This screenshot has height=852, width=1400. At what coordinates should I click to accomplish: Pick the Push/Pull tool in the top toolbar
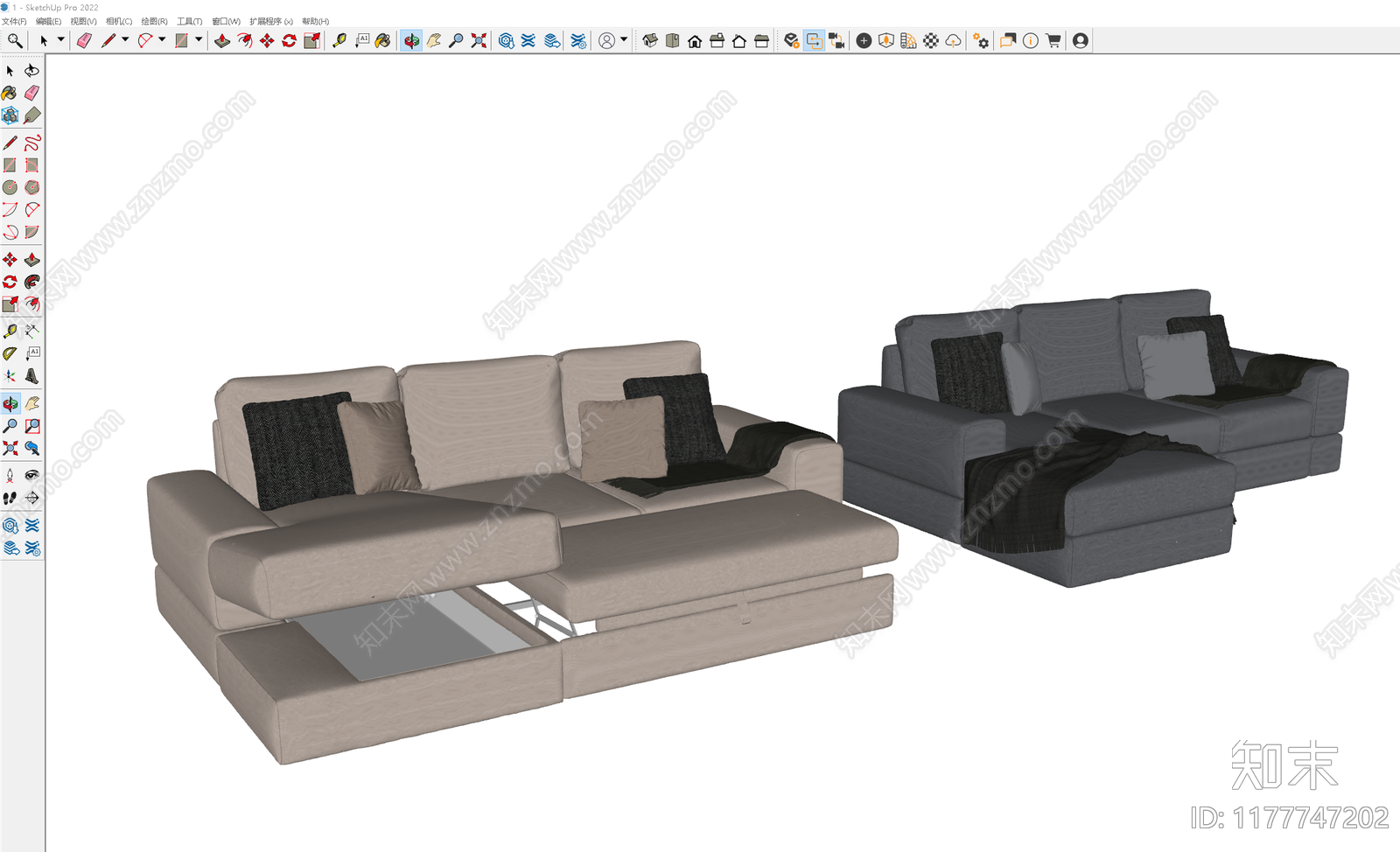coord(222,40)
